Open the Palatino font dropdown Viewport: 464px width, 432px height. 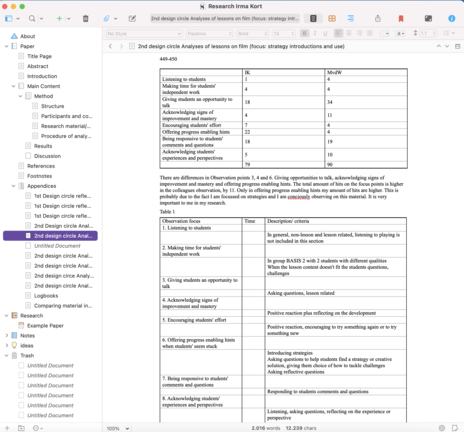pos(209,33)
